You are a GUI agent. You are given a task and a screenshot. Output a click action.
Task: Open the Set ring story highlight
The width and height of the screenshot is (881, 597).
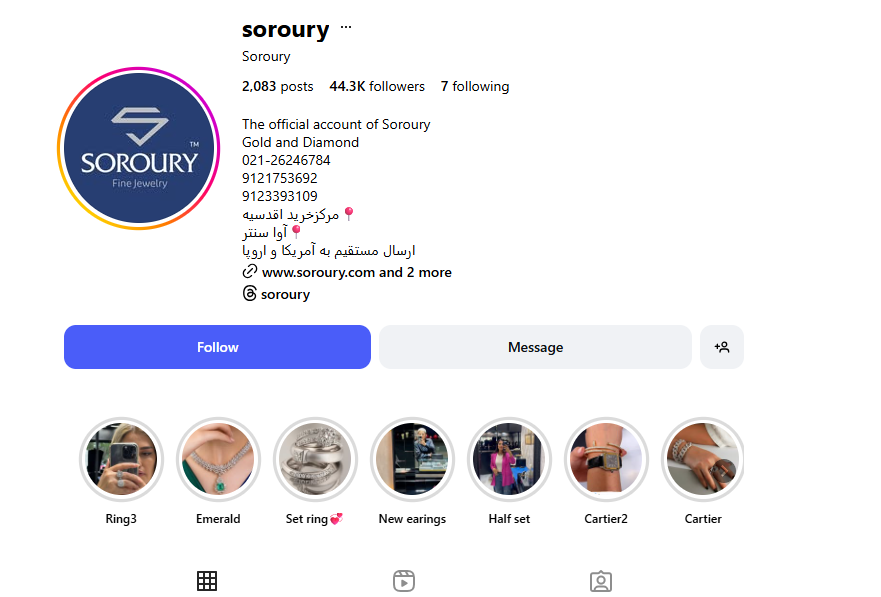[x=315, y=459]
